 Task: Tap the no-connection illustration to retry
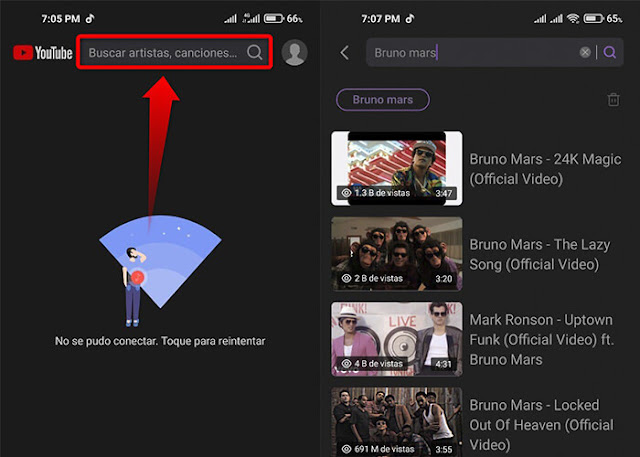(160, 270)
